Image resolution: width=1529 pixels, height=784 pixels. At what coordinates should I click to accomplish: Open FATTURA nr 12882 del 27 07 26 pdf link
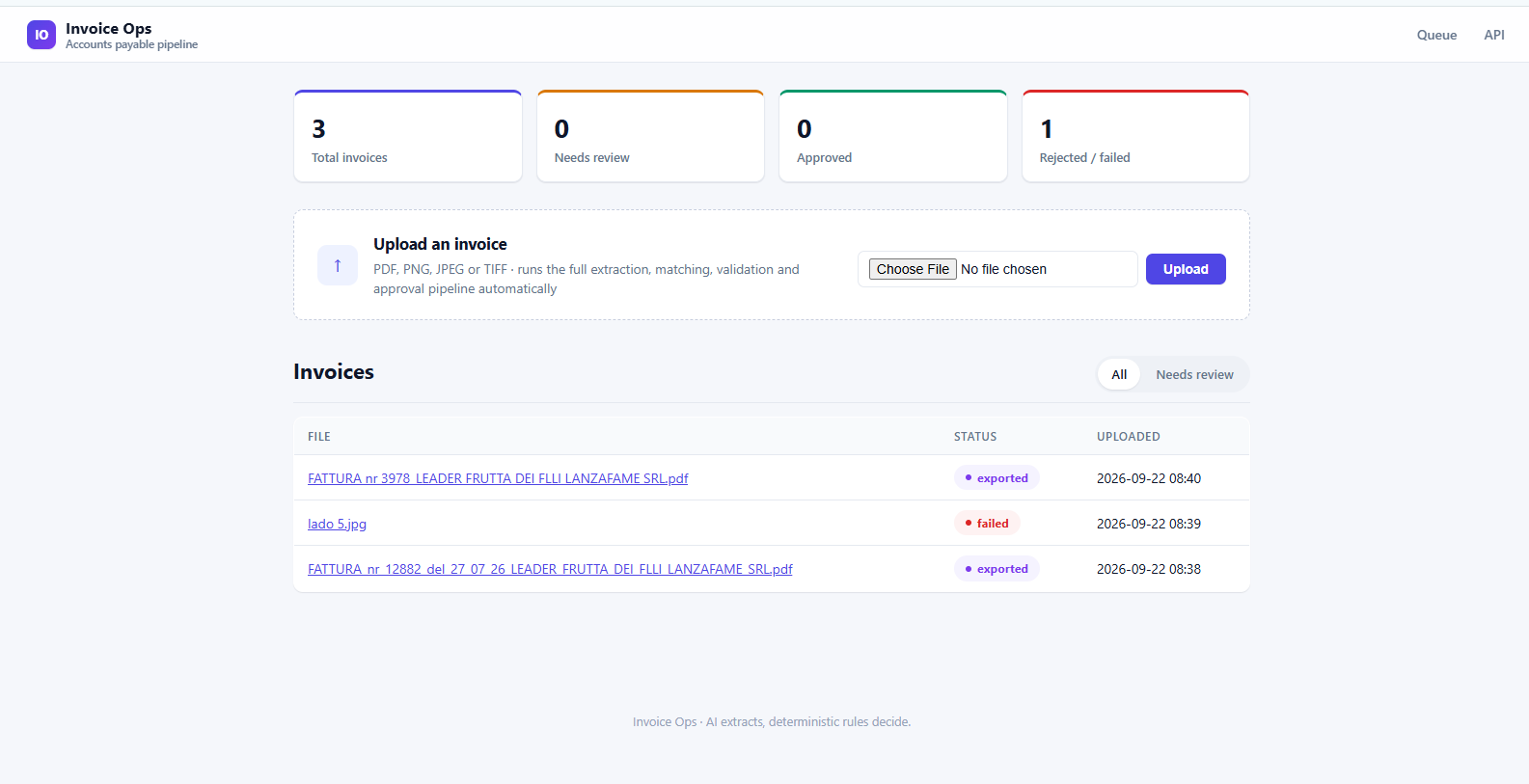(x=550, y=569)
